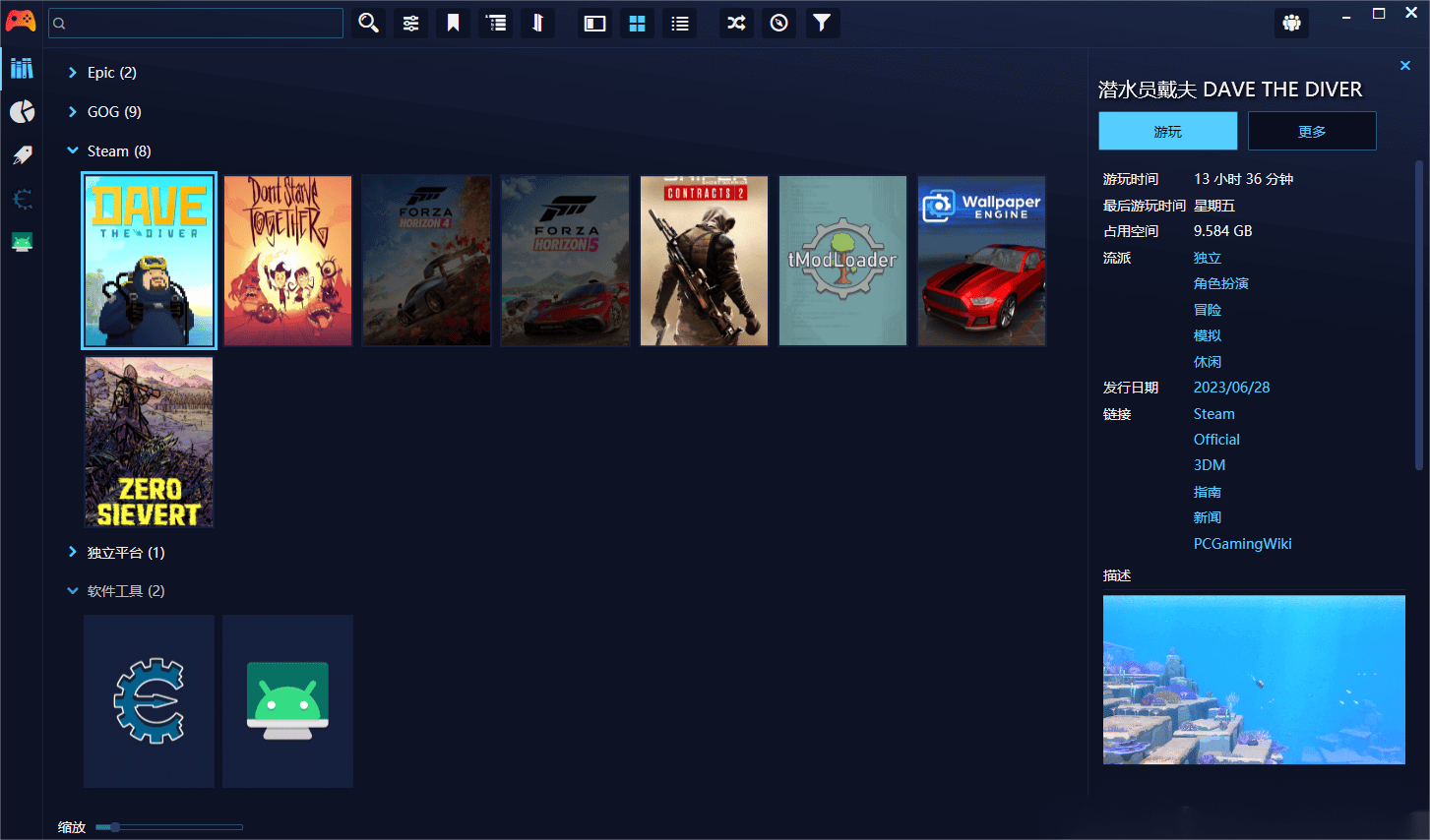Open the filter funnel icon
Viewport: 1430px width, 840px height.
(x=822, y=23)
